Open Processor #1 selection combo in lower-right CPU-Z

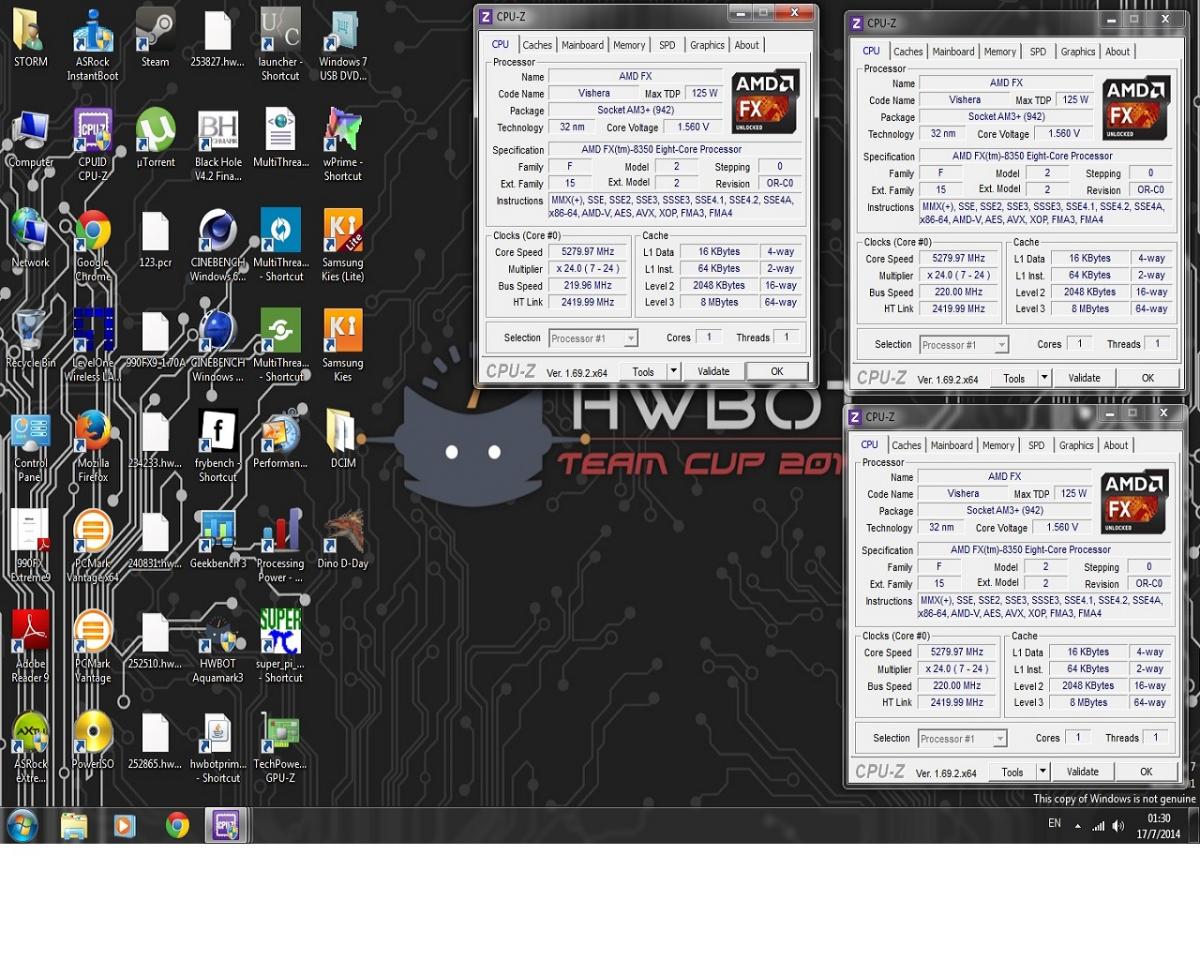963,738
